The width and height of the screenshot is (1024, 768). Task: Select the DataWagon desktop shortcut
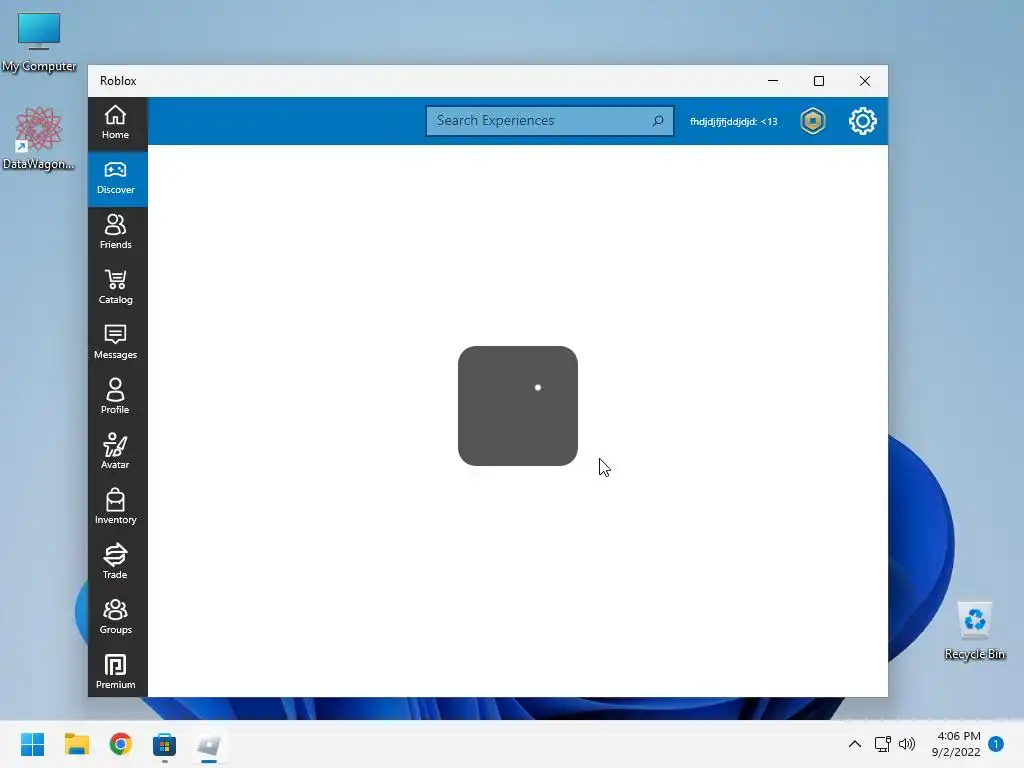39,138
